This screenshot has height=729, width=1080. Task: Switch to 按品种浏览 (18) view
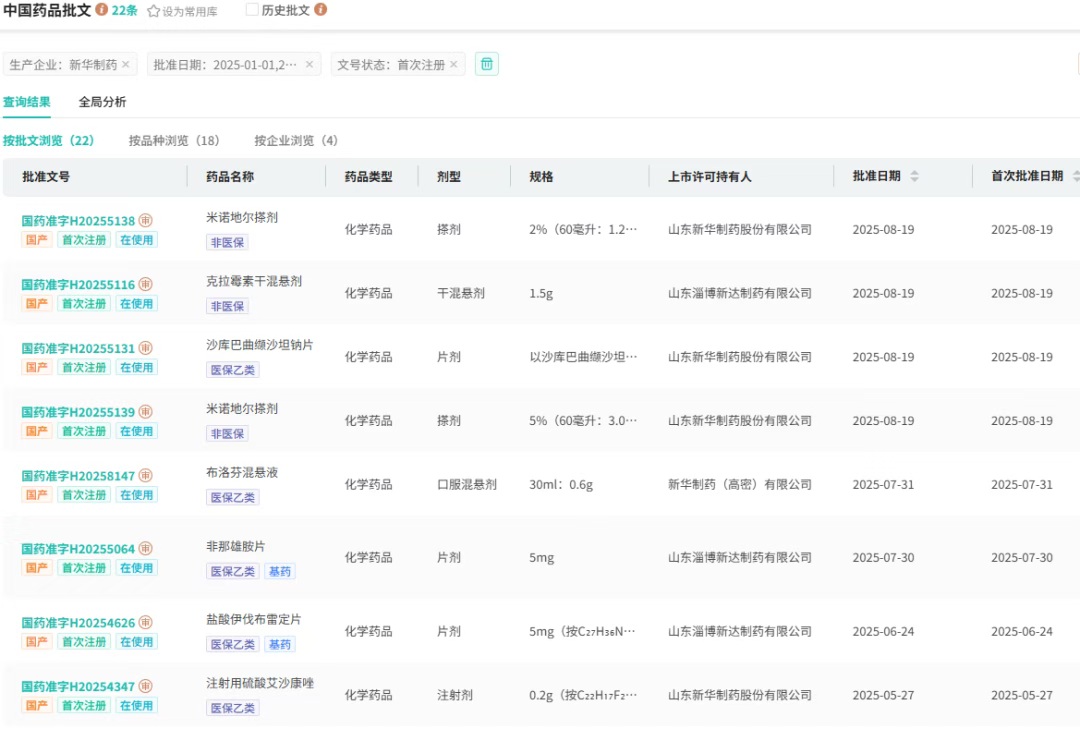point(174,141)
